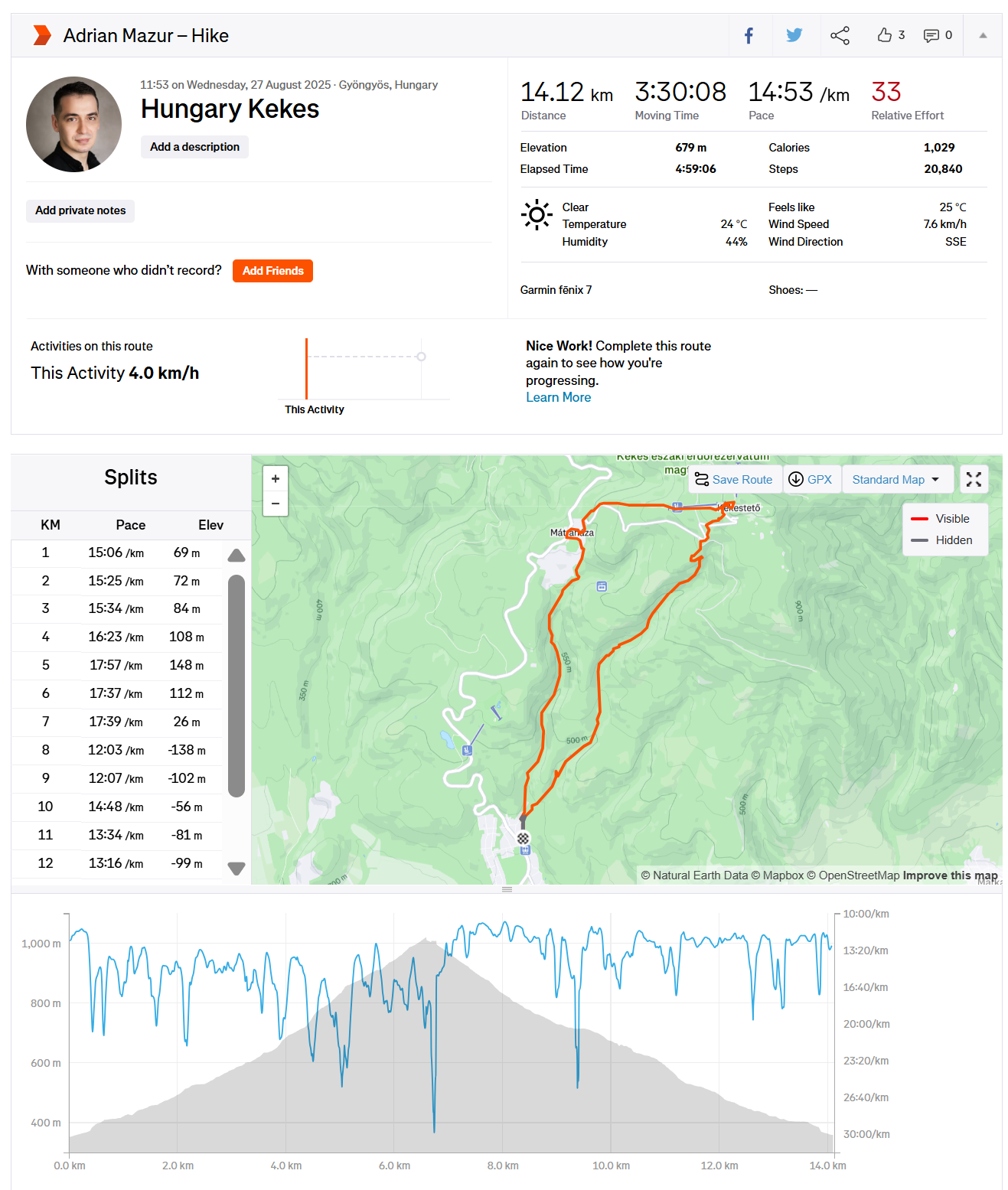
Task: Click Save Route button
Action: 733,480
